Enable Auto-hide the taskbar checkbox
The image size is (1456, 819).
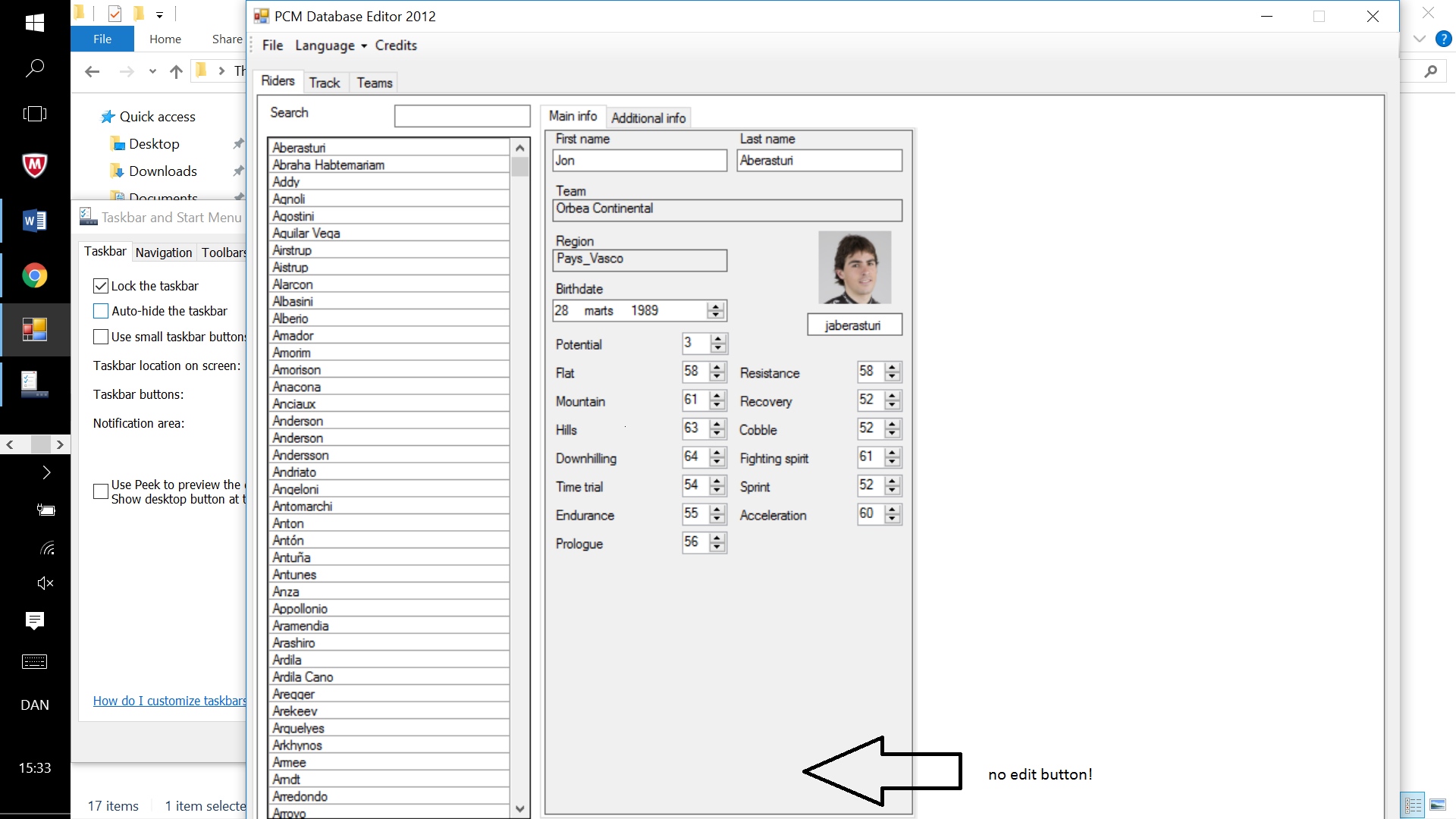(x=101, y=311)
